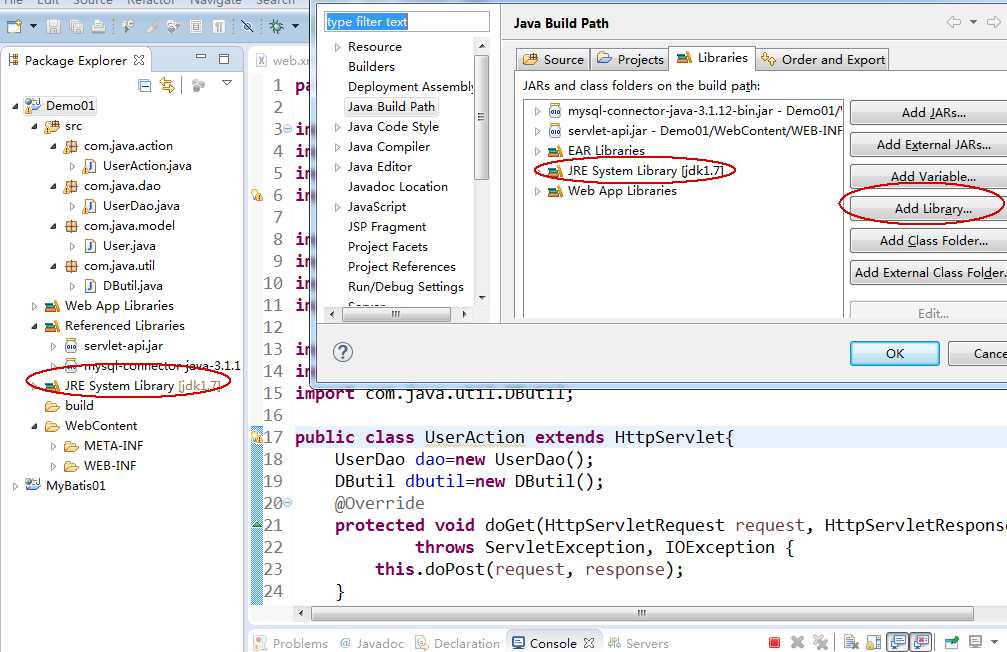Expand the Resource properties category
1007x652 pixels.
337,47
